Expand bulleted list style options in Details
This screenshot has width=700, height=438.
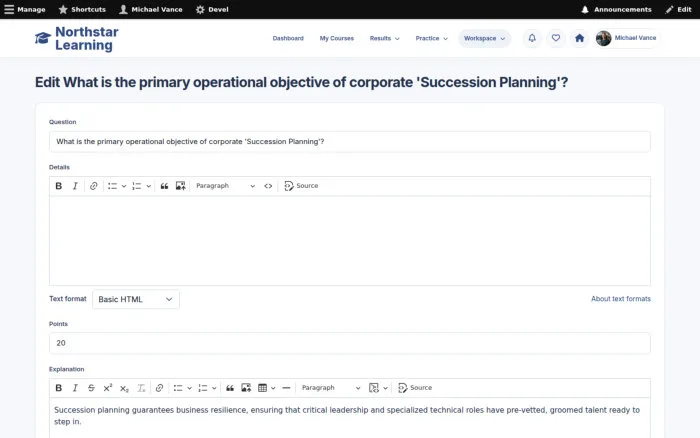point(124,186)
